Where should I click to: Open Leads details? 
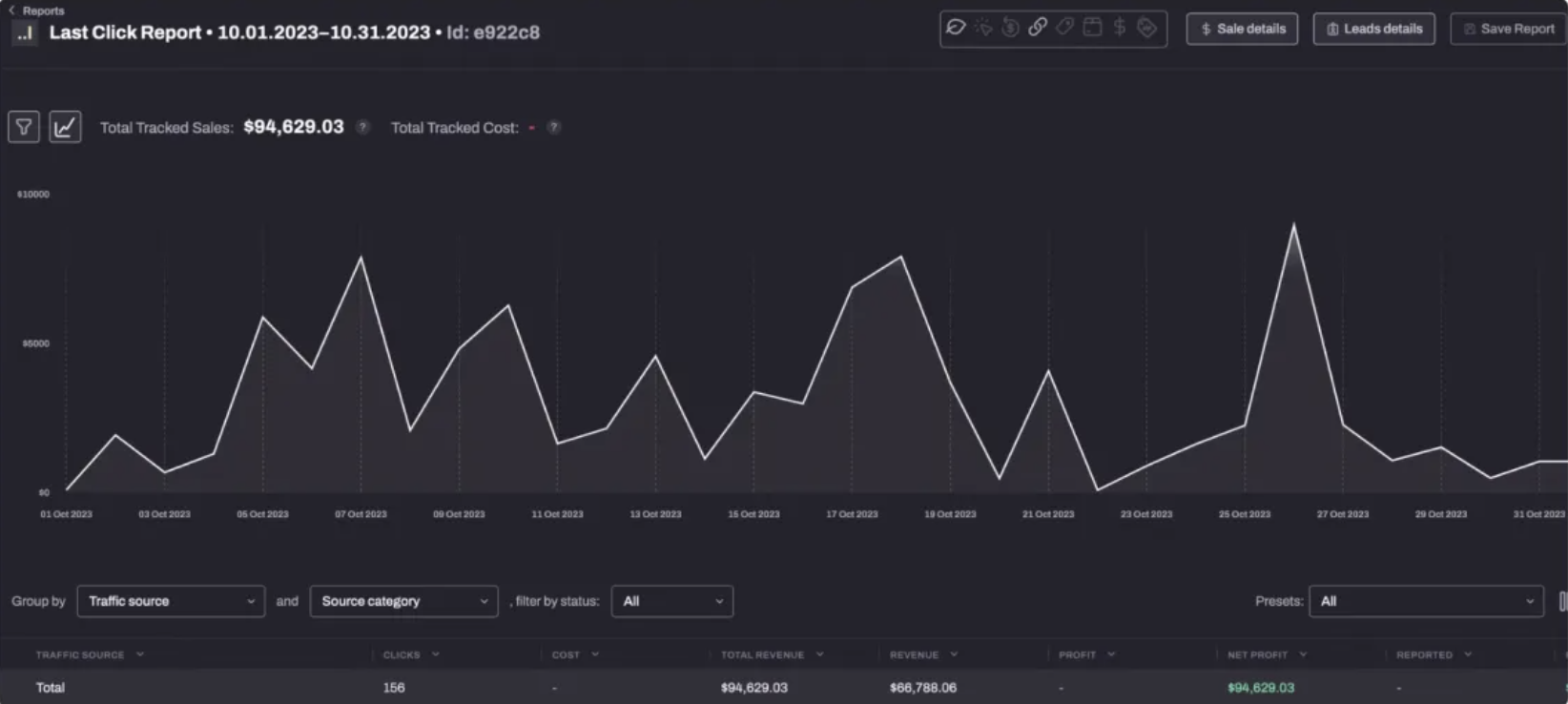1373,29
